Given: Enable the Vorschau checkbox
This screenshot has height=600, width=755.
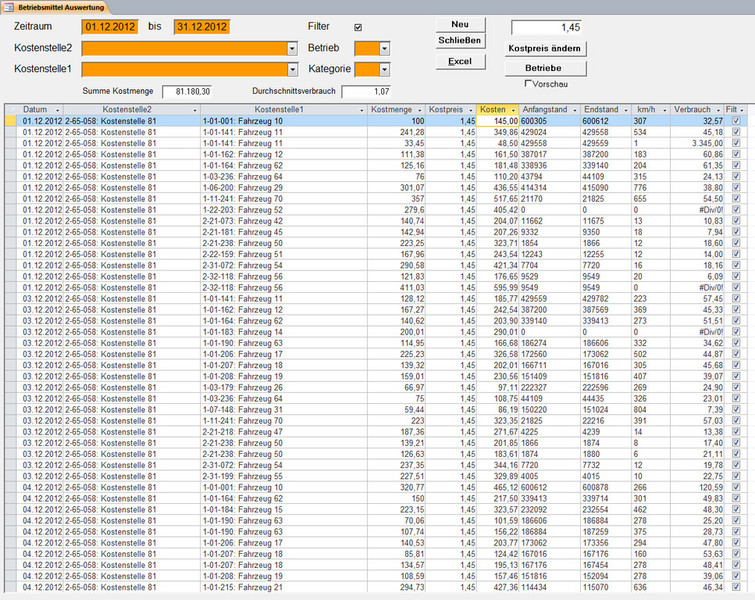Looking at the screenshot, I should tap(528, 83).
